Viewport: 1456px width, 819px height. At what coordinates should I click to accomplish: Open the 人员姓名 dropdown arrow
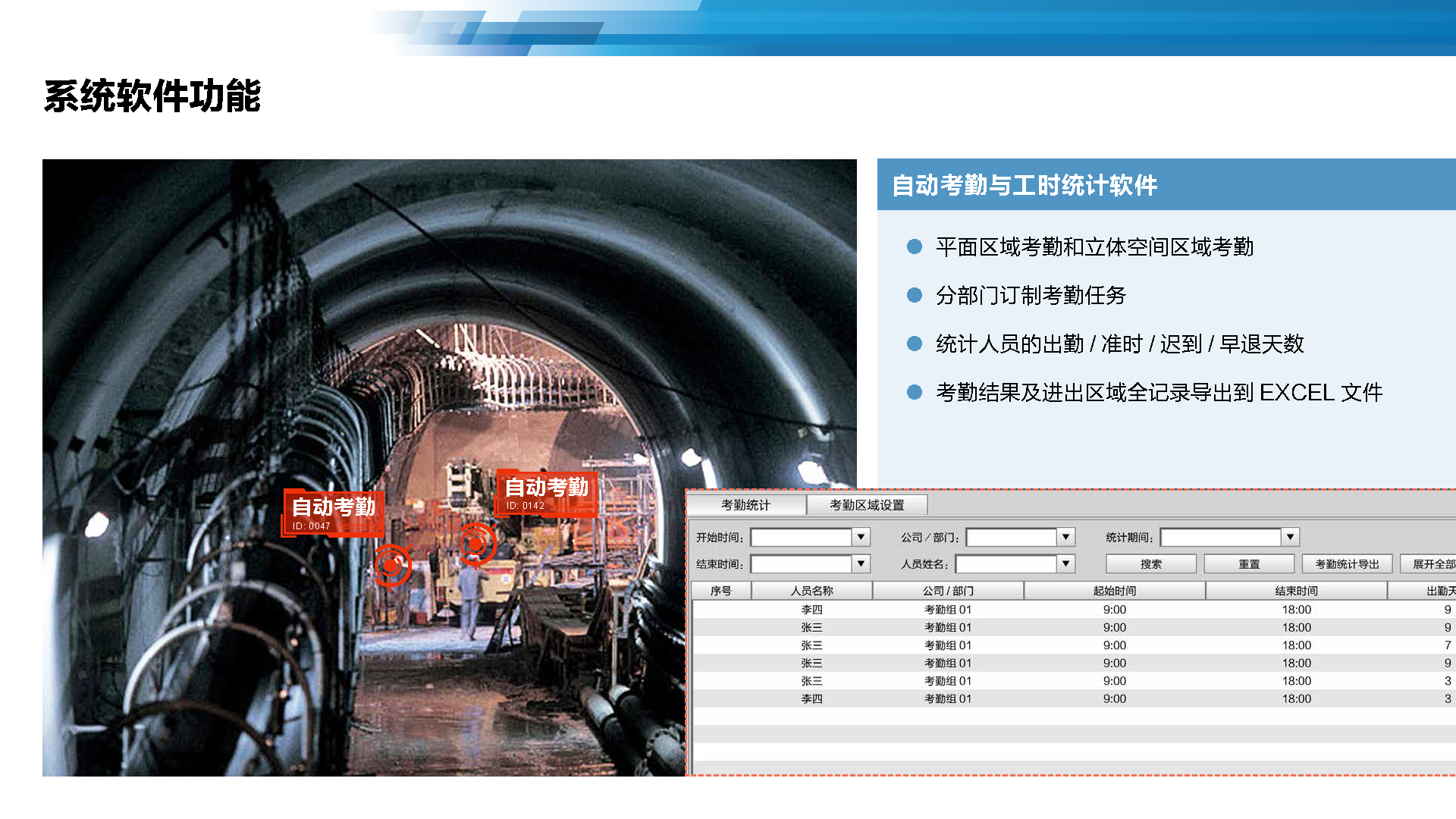(1065, 563)
